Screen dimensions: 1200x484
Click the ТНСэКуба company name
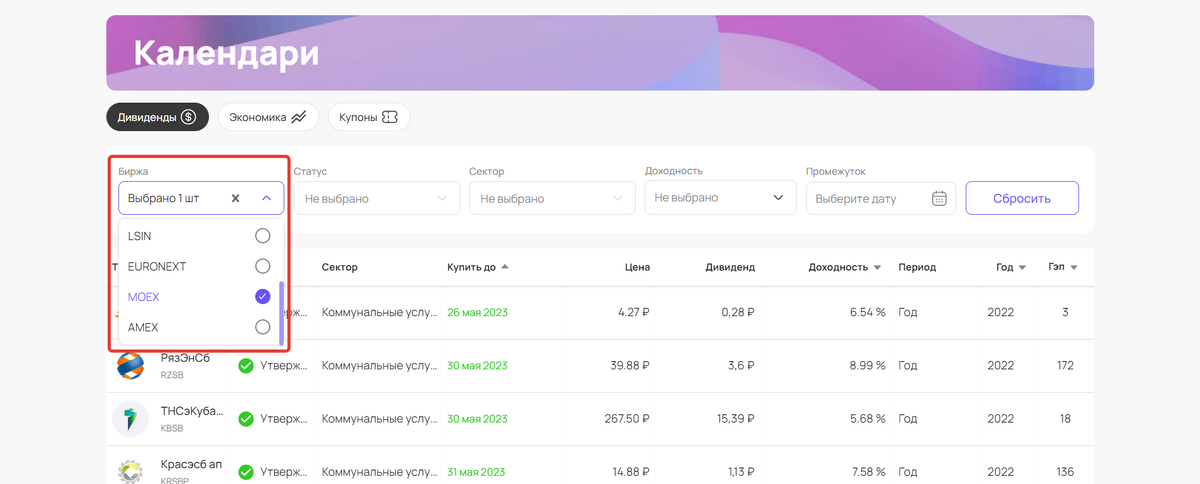coord(192,411)
